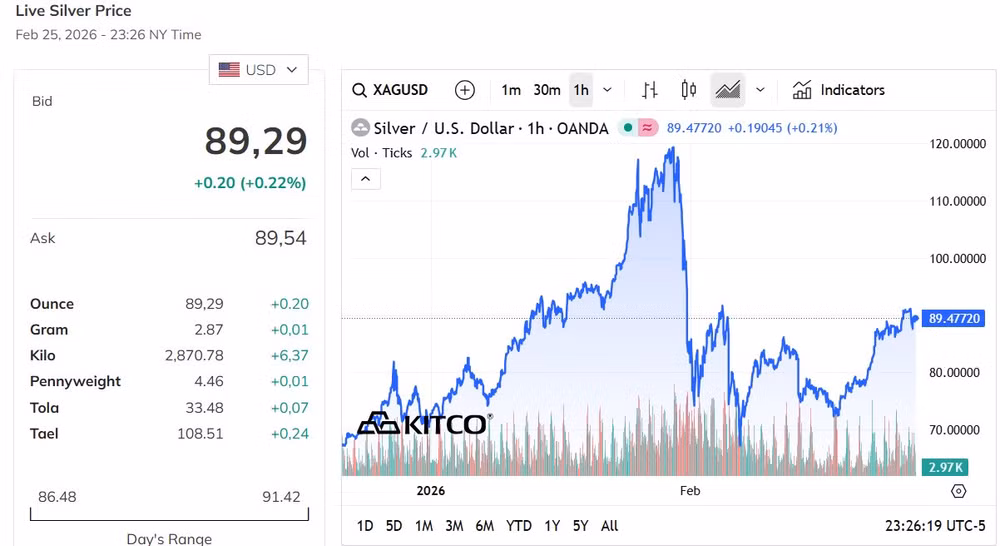The width and height of the screenshot is (1000, 546).
Task: Click the XAGUSD symbol search field
Action: 391,90
